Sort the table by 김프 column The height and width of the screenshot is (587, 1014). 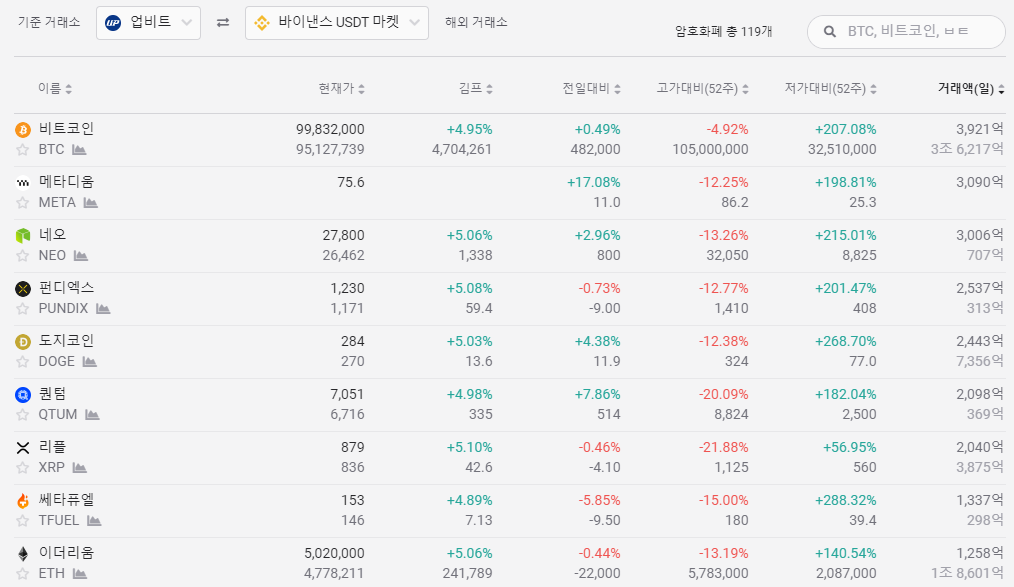point(475,89)
